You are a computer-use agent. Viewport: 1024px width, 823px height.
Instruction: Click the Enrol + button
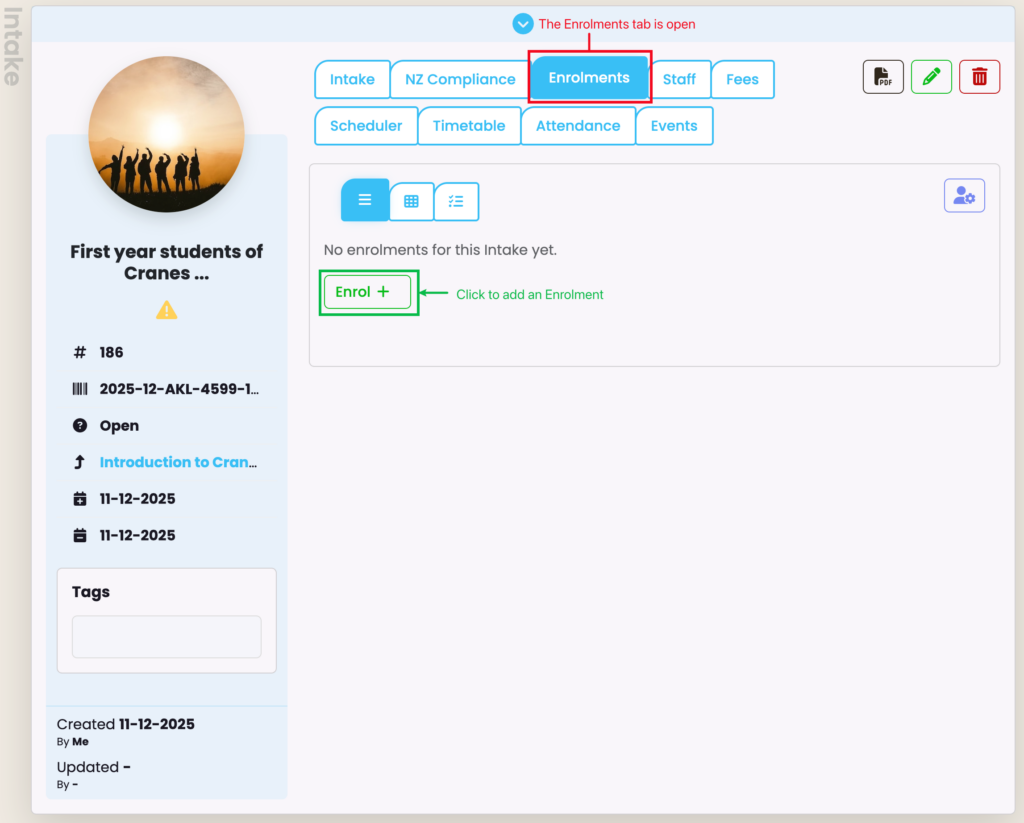[367, 292]
